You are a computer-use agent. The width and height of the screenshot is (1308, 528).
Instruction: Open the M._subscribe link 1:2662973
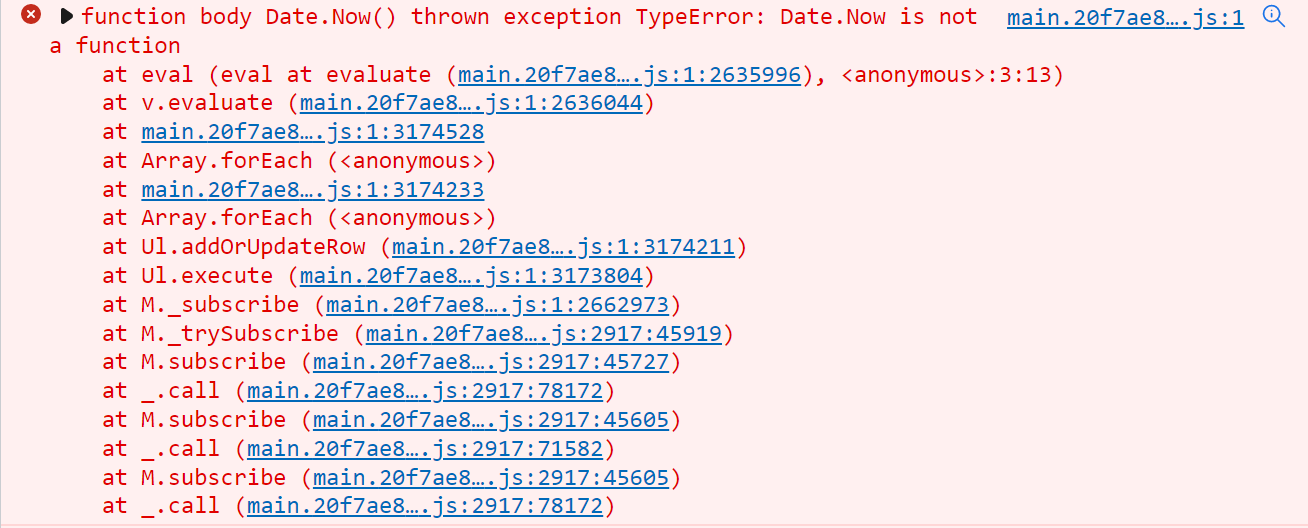click(498, 305)
